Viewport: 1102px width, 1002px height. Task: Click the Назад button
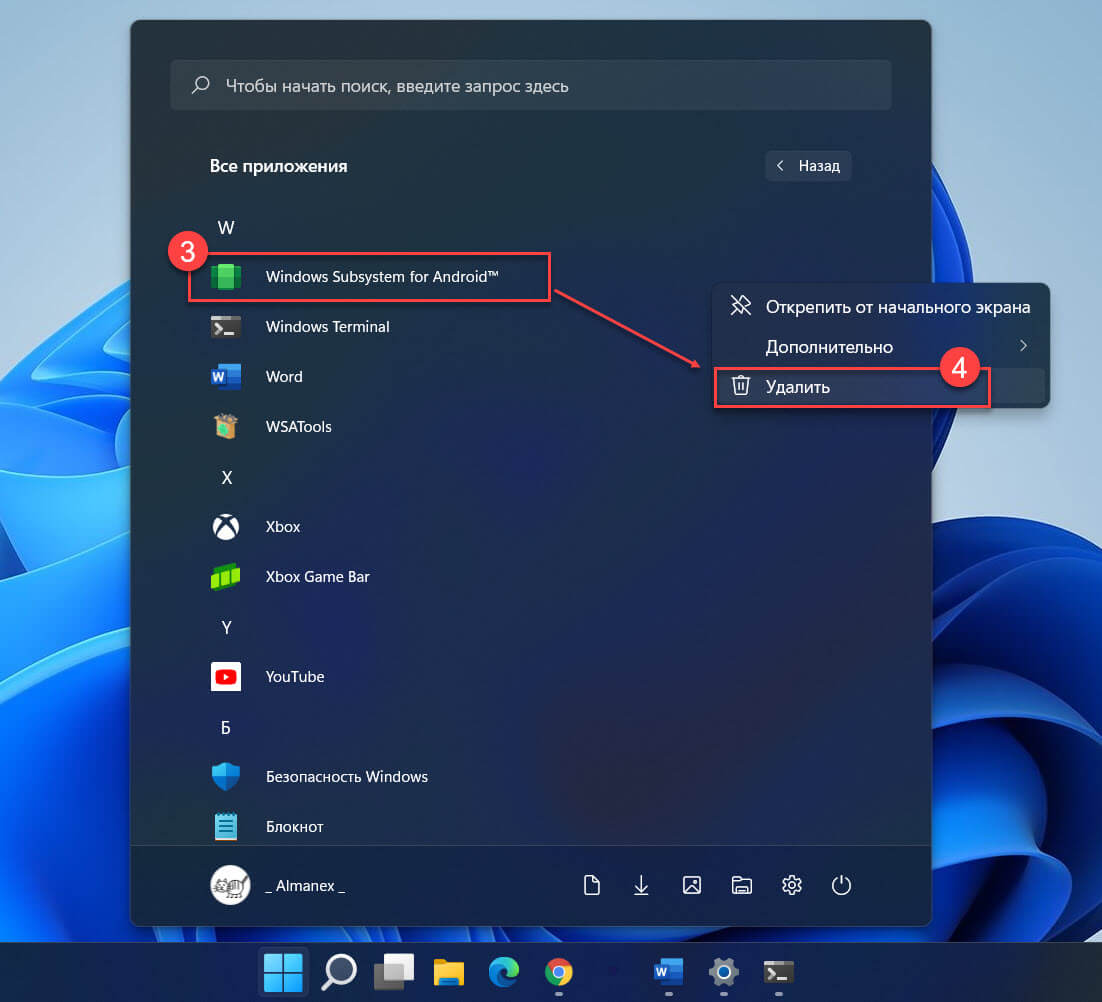click(x=808, y=166)
